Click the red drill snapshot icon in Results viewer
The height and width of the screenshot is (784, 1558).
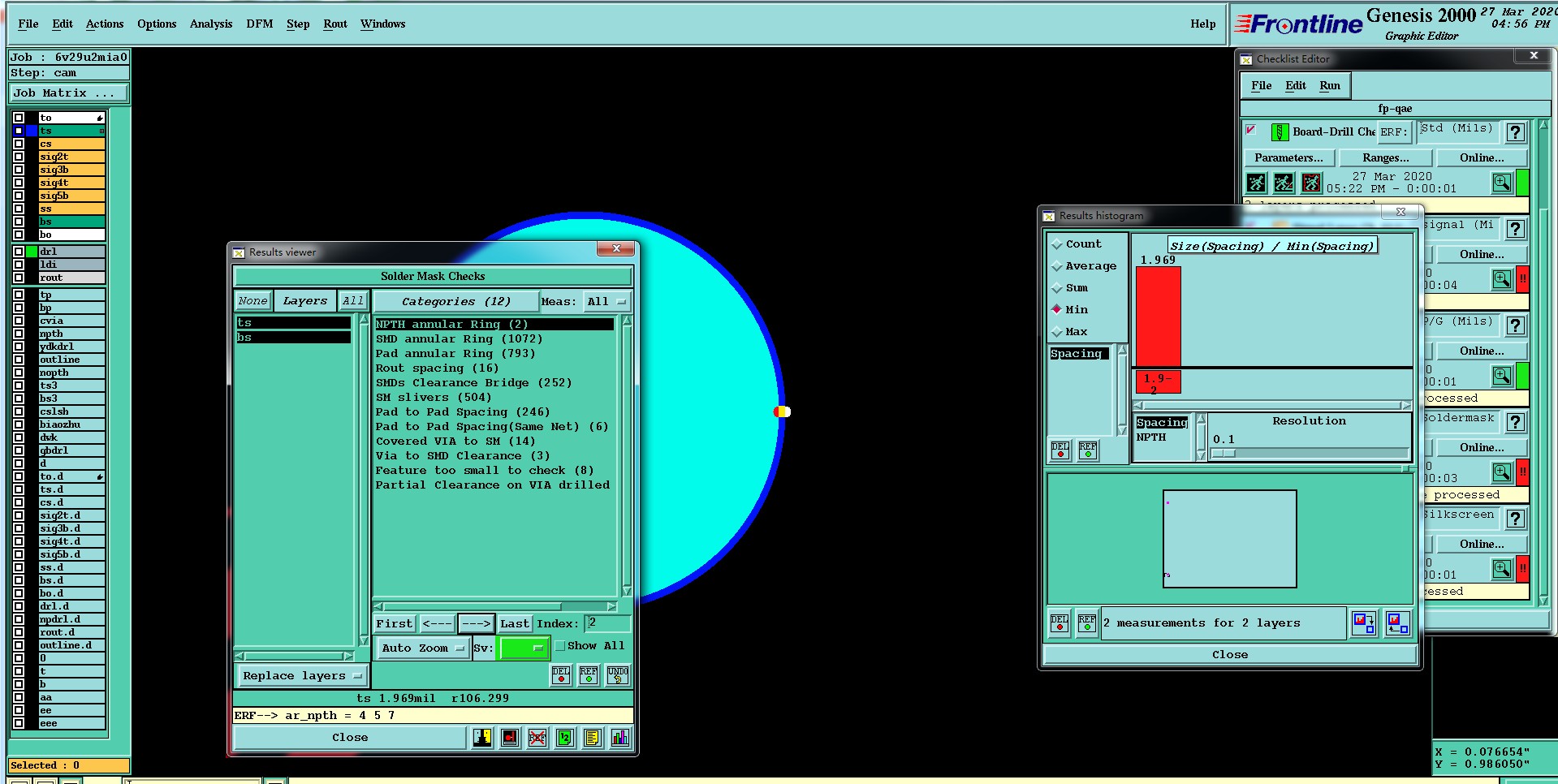(x=510, y=738)
